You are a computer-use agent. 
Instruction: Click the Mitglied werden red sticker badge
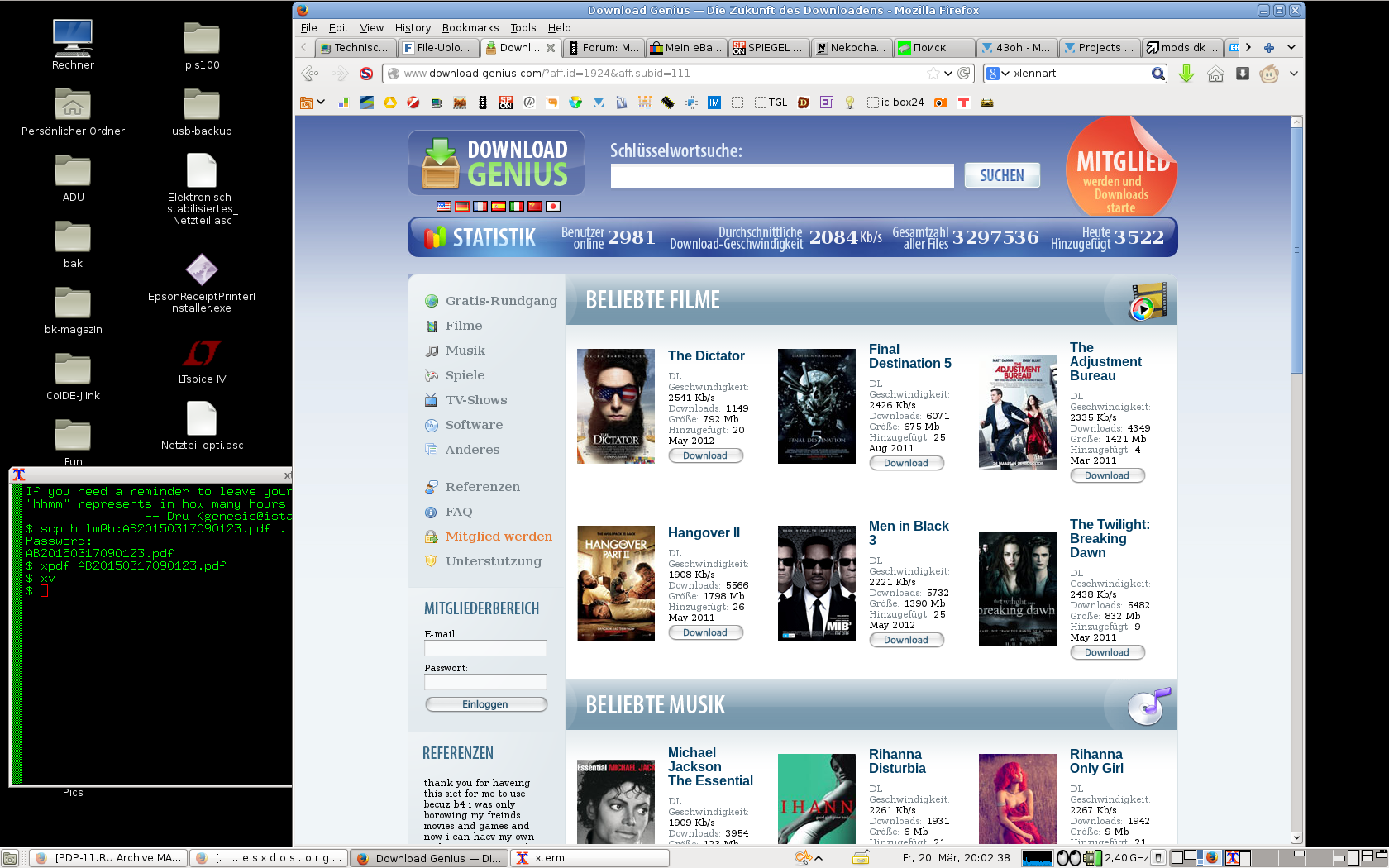pyautogui.click(x=1121, y=167)
